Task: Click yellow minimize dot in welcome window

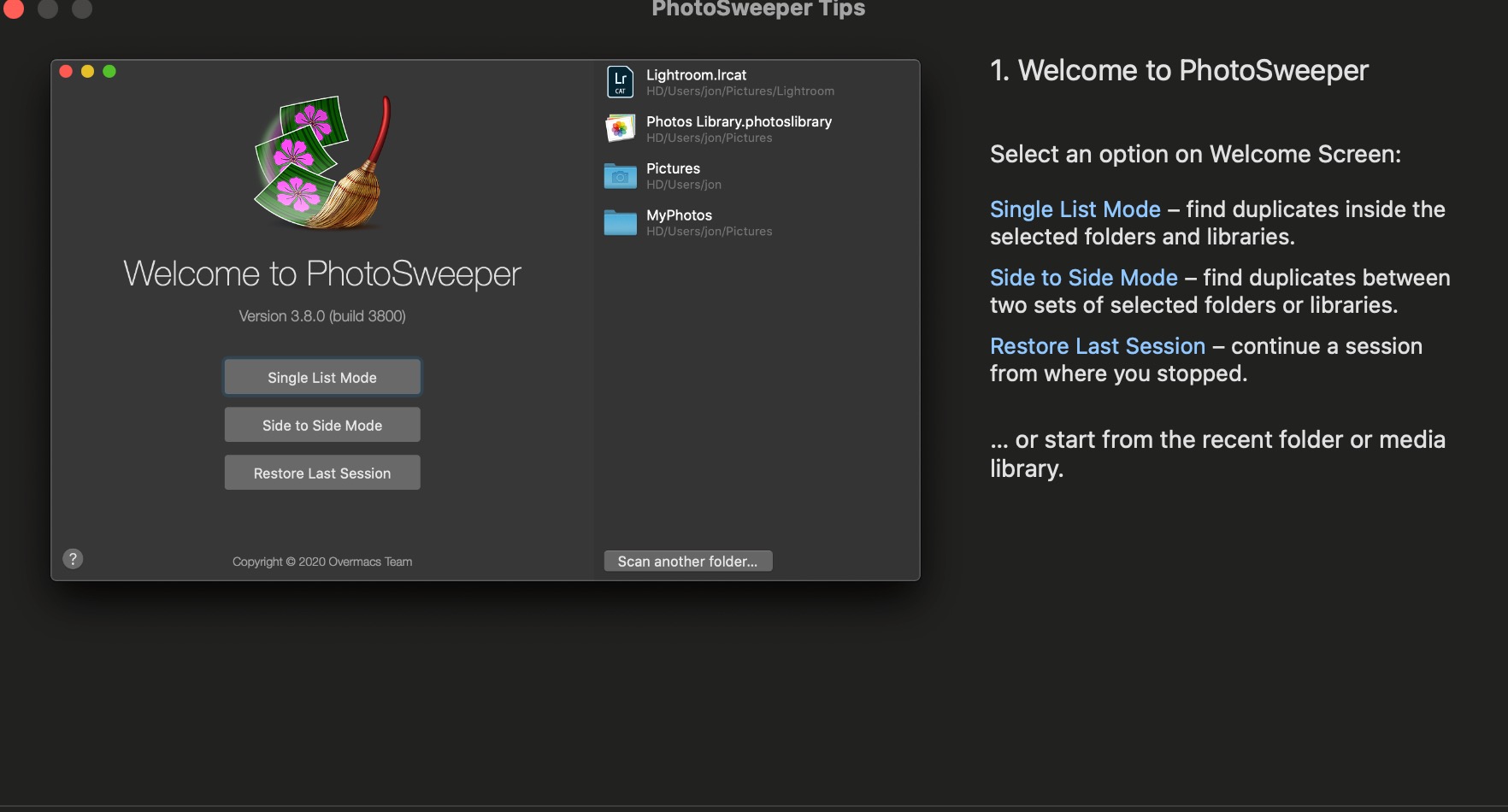Action: (87, 71)
